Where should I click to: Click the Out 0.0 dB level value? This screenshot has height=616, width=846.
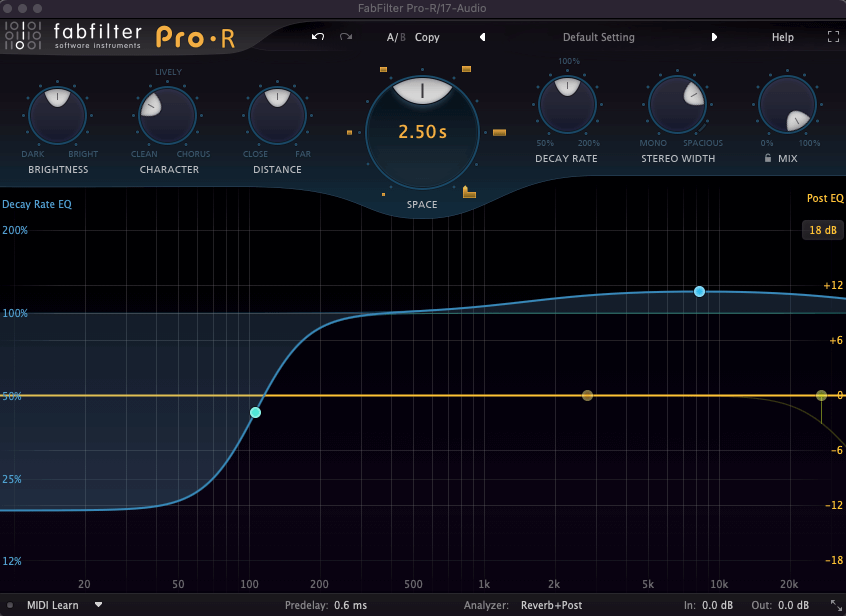click(793, 605)
